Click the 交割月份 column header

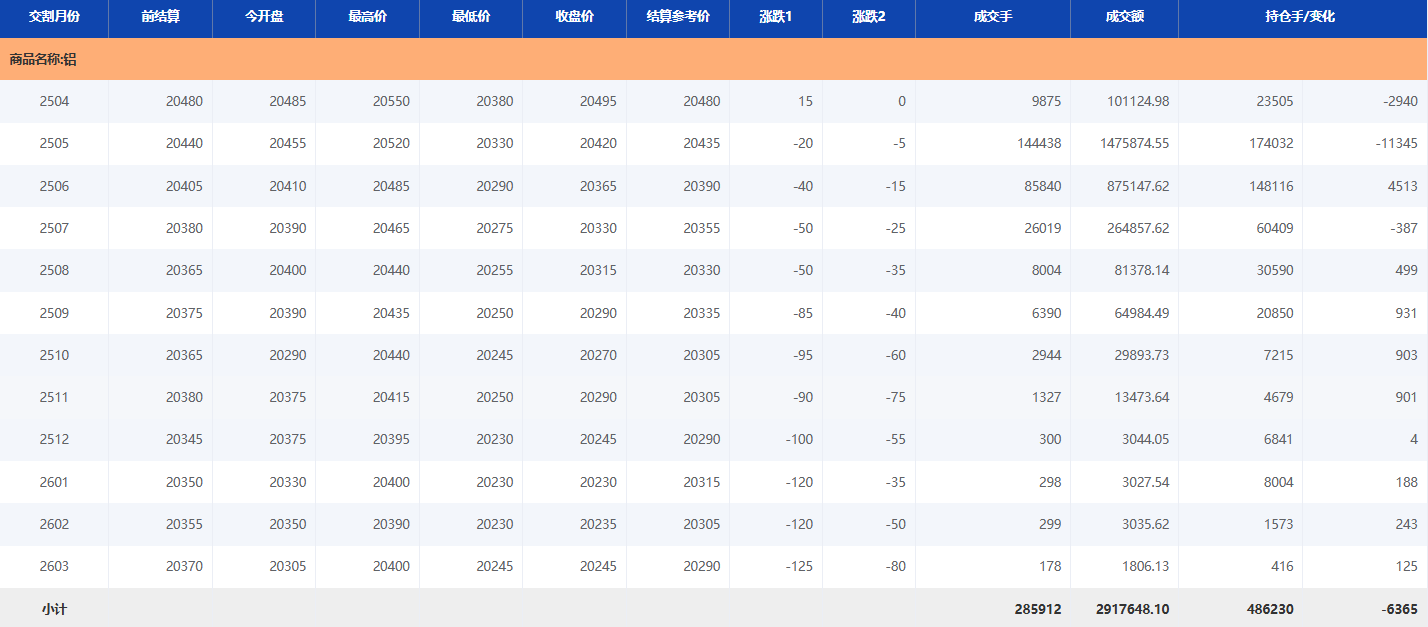pos(54,18)
